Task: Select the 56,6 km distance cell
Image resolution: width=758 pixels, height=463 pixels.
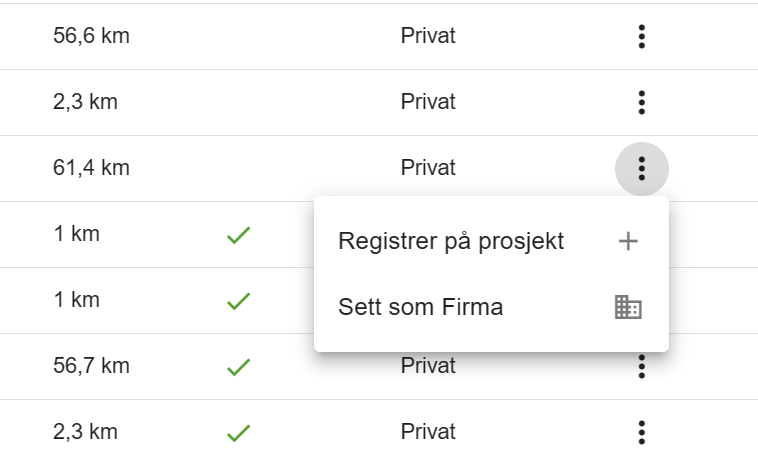Action: (91, 36)
